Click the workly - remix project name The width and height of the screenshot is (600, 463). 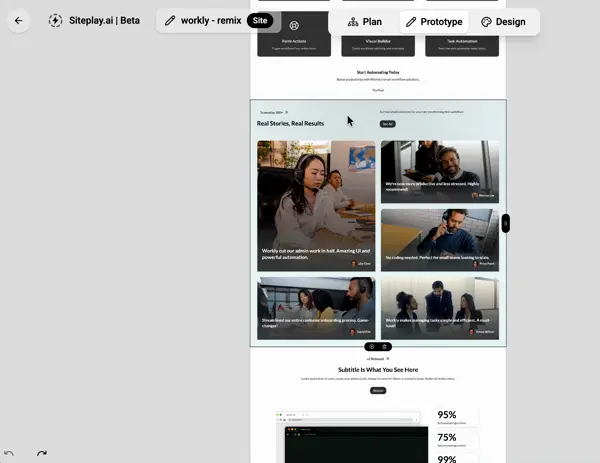[211, 21]
